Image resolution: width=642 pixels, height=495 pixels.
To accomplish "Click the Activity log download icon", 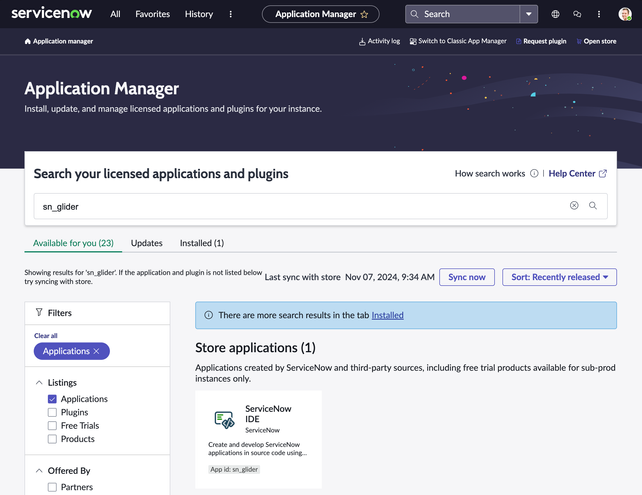I will (362, 41).
